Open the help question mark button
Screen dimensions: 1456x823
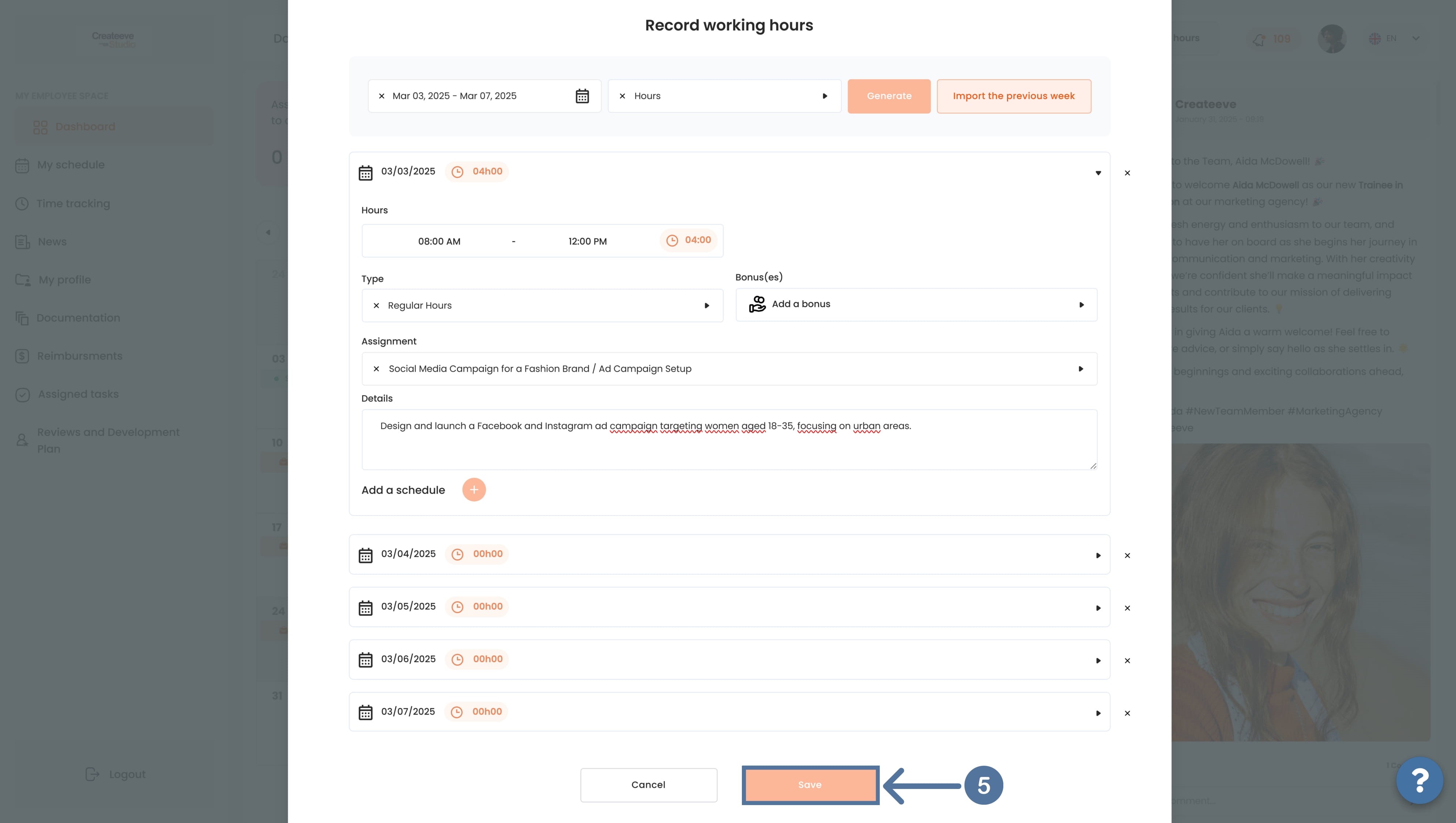point(1420,781)
